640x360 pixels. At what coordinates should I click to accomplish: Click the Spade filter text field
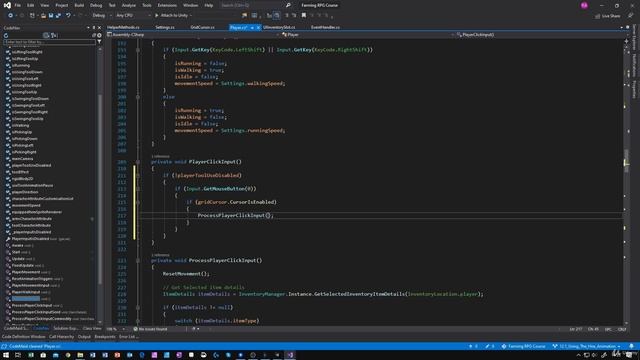click(x=49, y=42)
